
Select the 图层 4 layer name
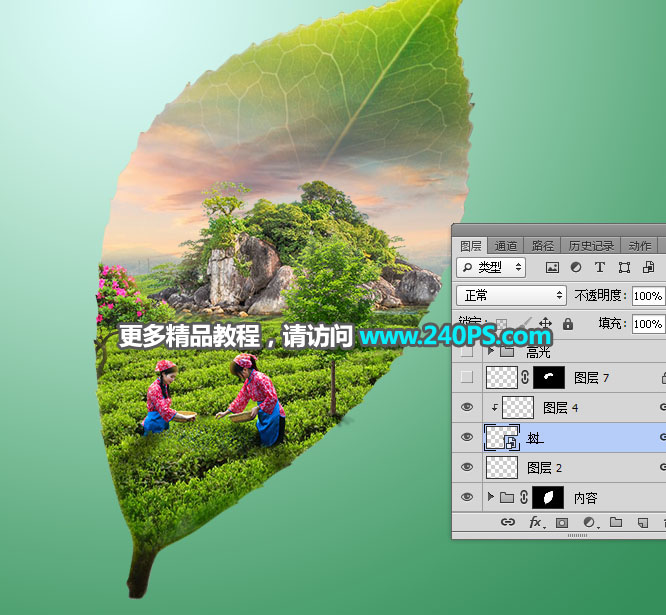[x=561, y=408]
